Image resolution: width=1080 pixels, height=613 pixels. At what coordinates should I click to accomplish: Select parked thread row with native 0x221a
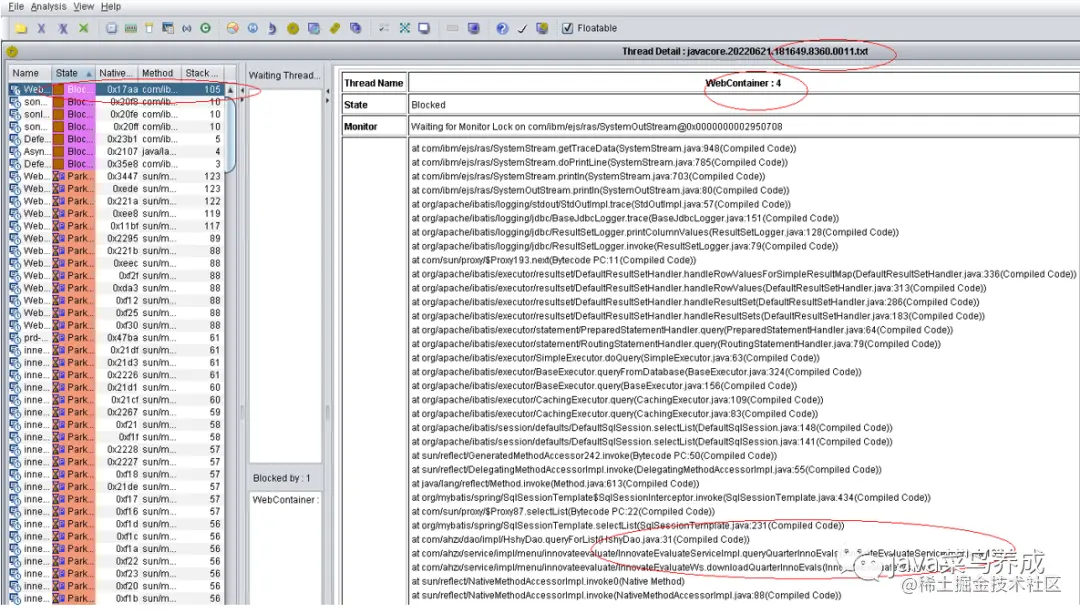point(116,201)
